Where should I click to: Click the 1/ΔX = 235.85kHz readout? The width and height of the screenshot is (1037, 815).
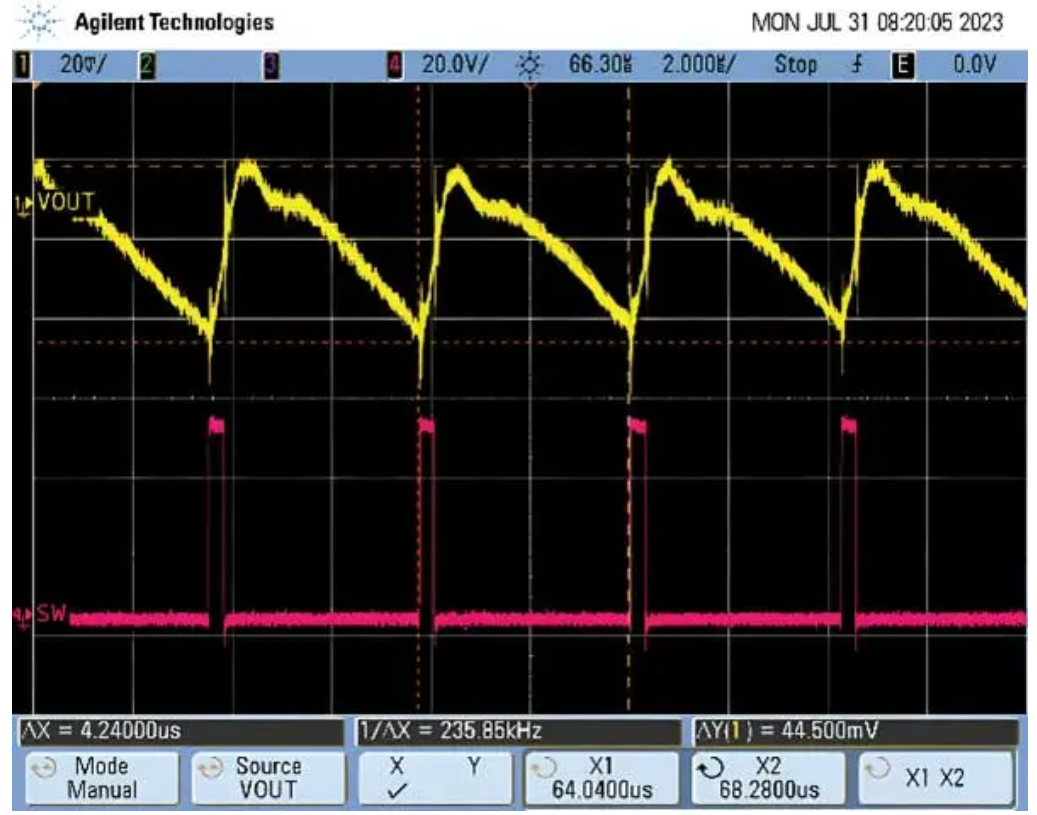(x=518, y=731)
